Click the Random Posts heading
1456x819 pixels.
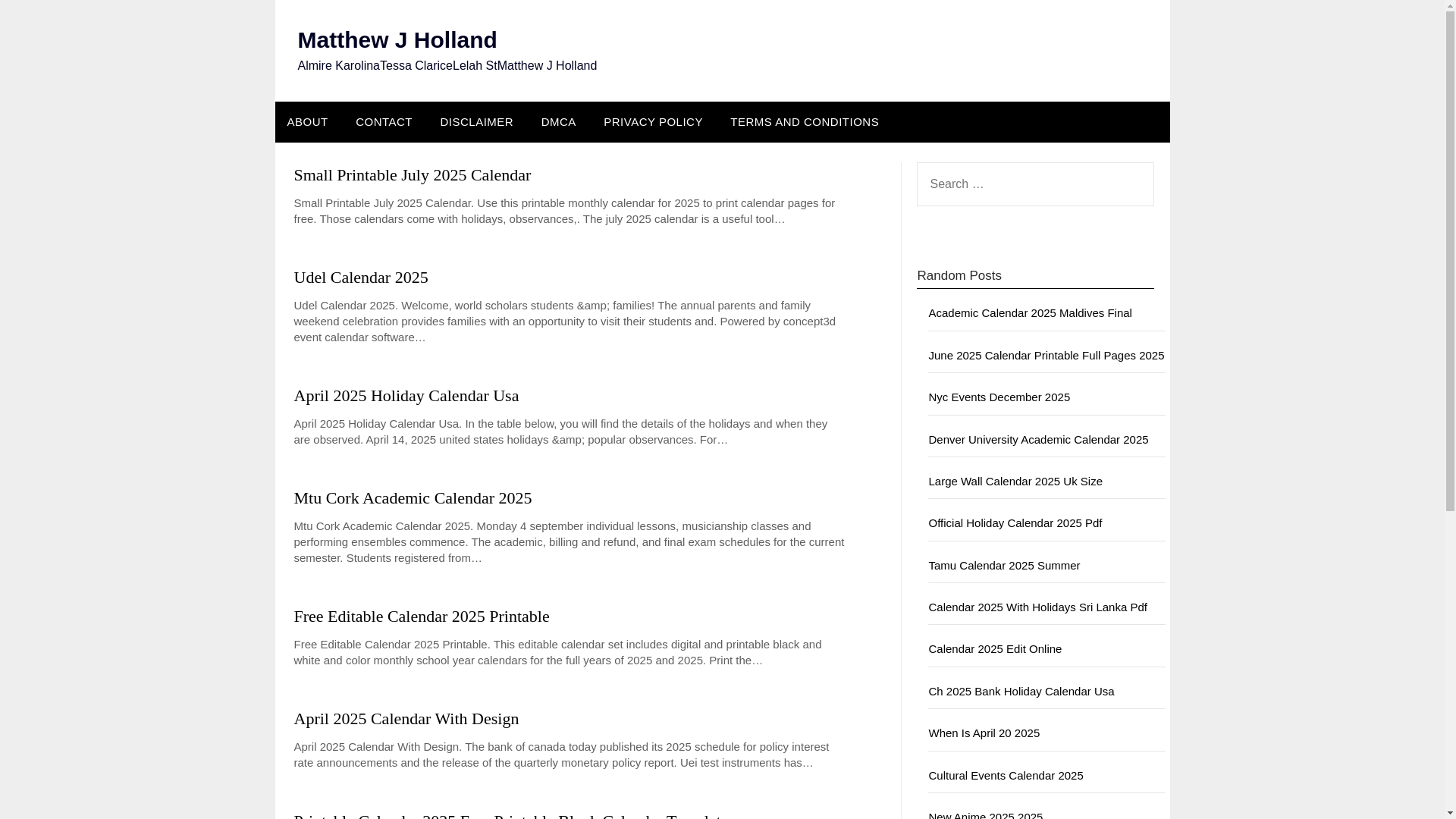click(x=959, y=276)
